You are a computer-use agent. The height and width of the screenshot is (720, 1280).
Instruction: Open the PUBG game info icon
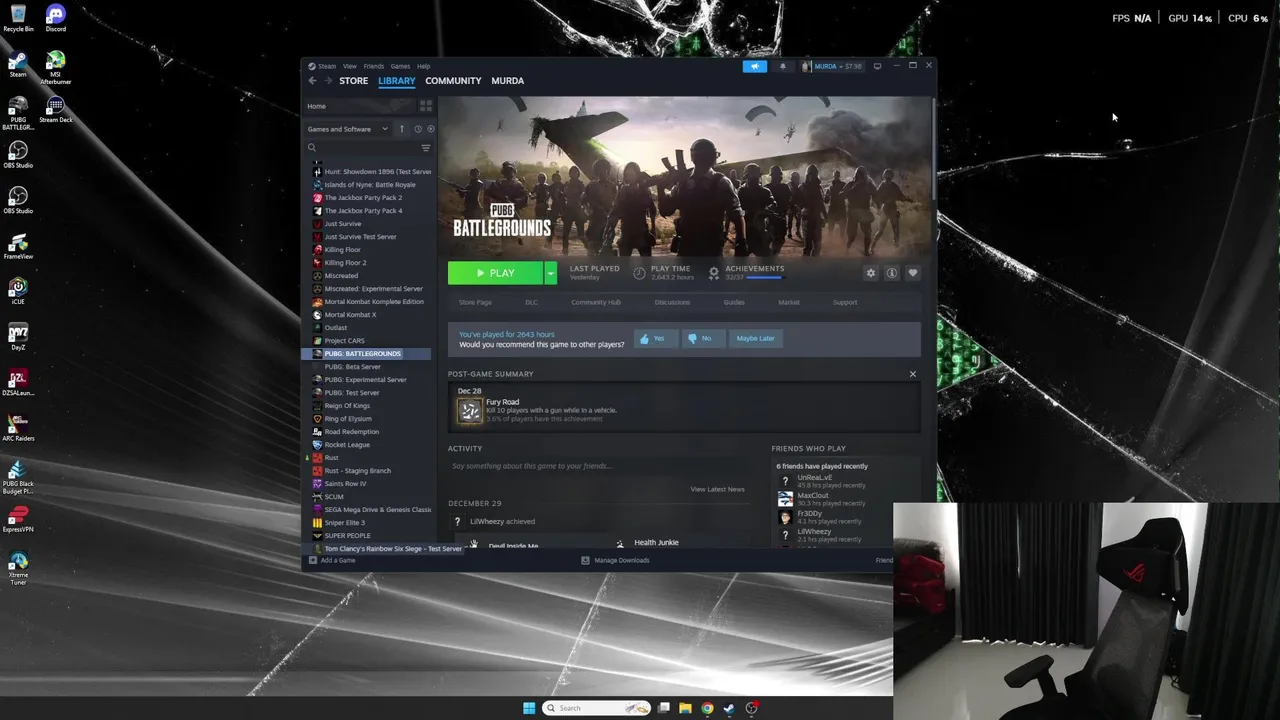coord(891,273)
